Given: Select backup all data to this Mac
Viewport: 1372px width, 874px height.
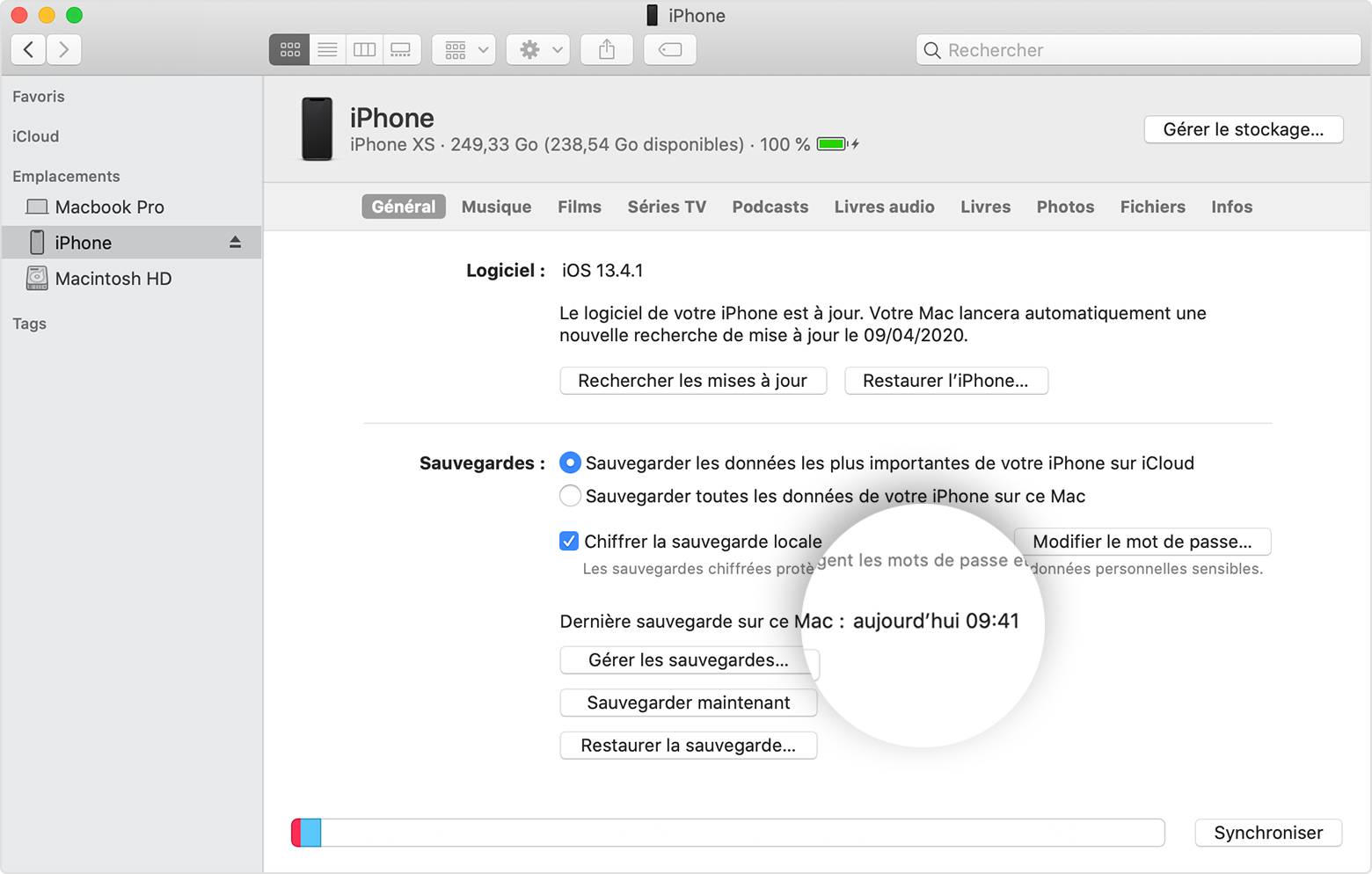Looking at the screenshot, I should click(x=570, y=496).
